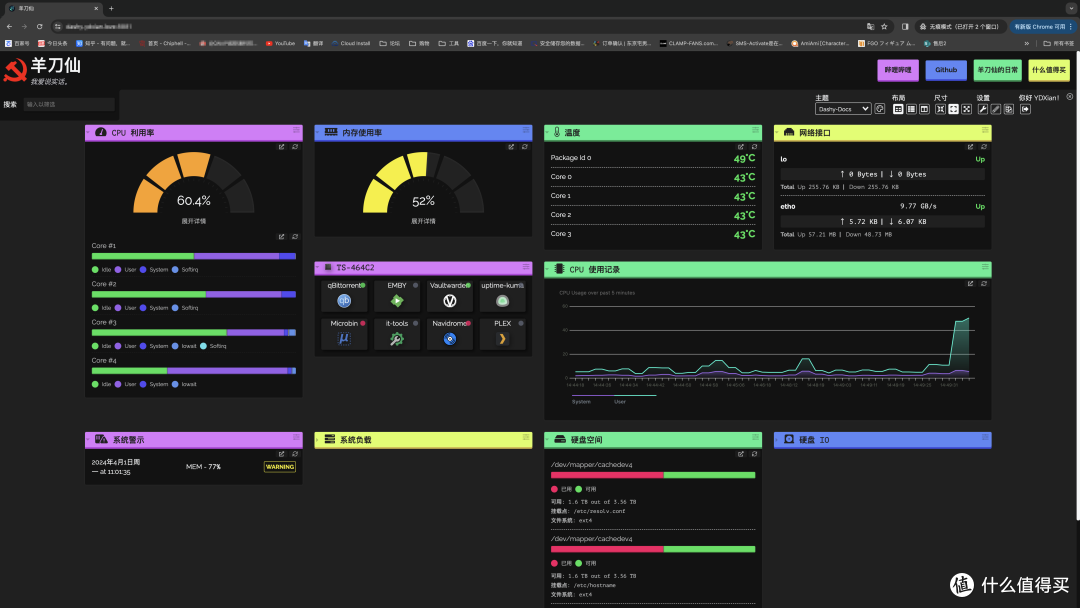Set the small item size icon

click(940, 109)
